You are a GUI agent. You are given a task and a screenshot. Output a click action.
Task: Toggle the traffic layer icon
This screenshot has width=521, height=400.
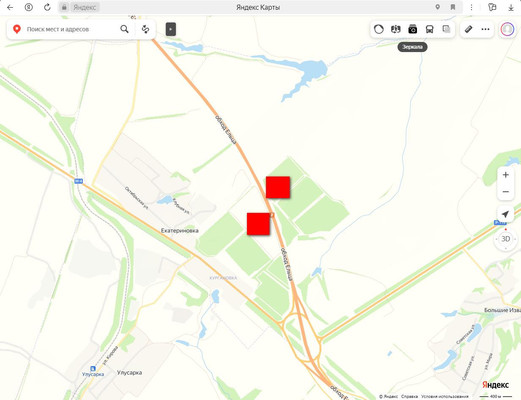point(379,29)
